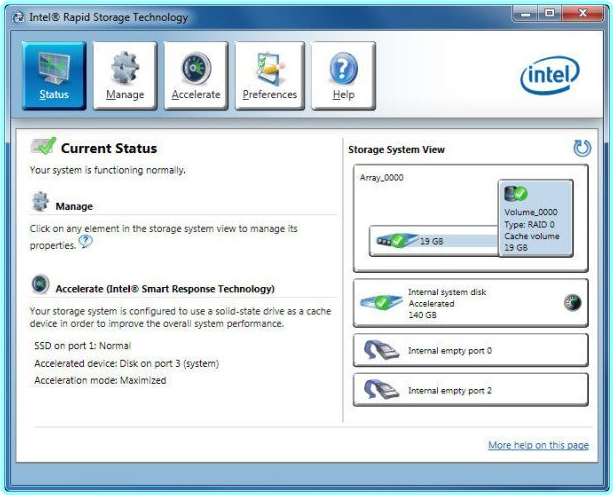Refresh the Storage System View
This screenshot has height=495, width=613.
click(x=582, y=148)
